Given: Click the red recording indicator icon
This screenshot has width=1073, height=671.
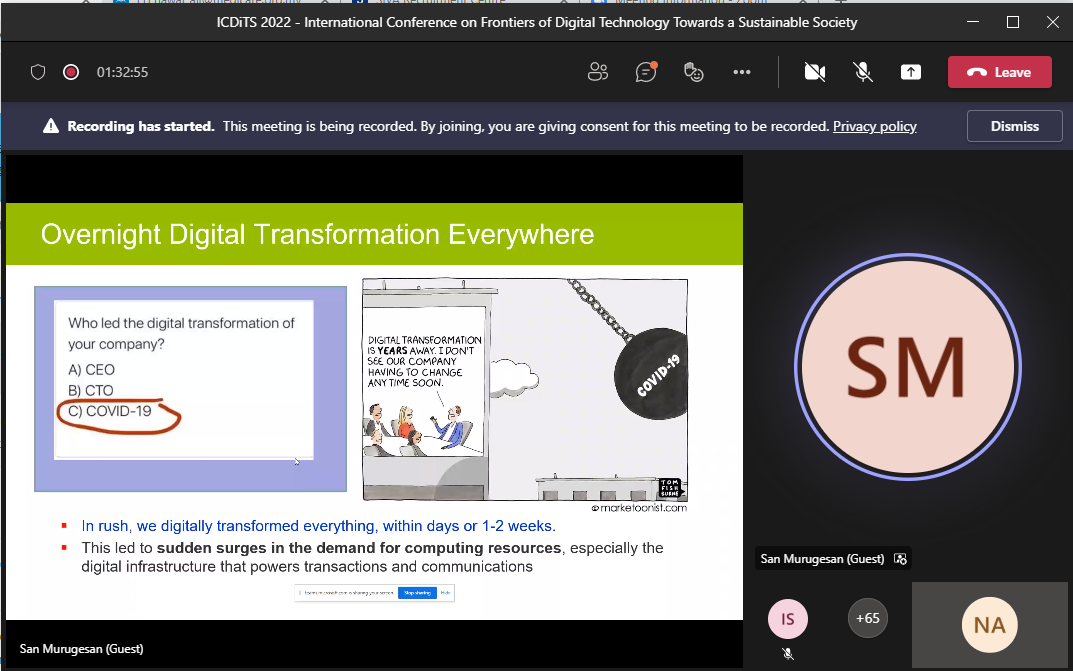Looking at the screenshot, I should coord(70,72).
